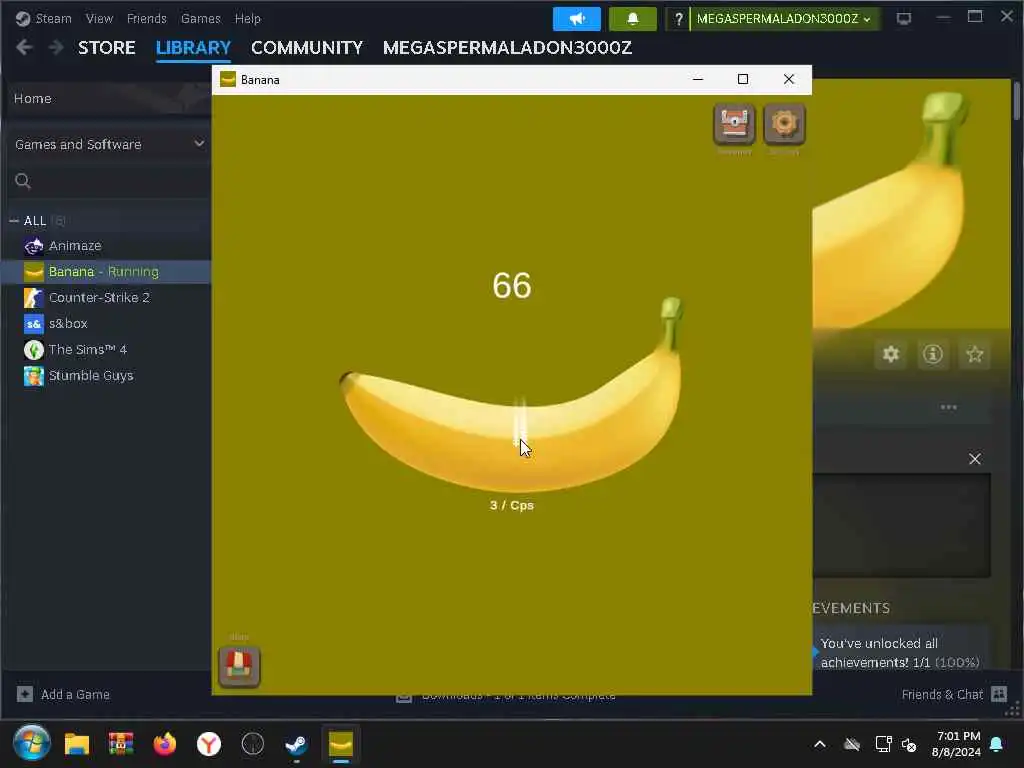
Task: Click the Steam library page scrollbar
Action: [1016, 101]
